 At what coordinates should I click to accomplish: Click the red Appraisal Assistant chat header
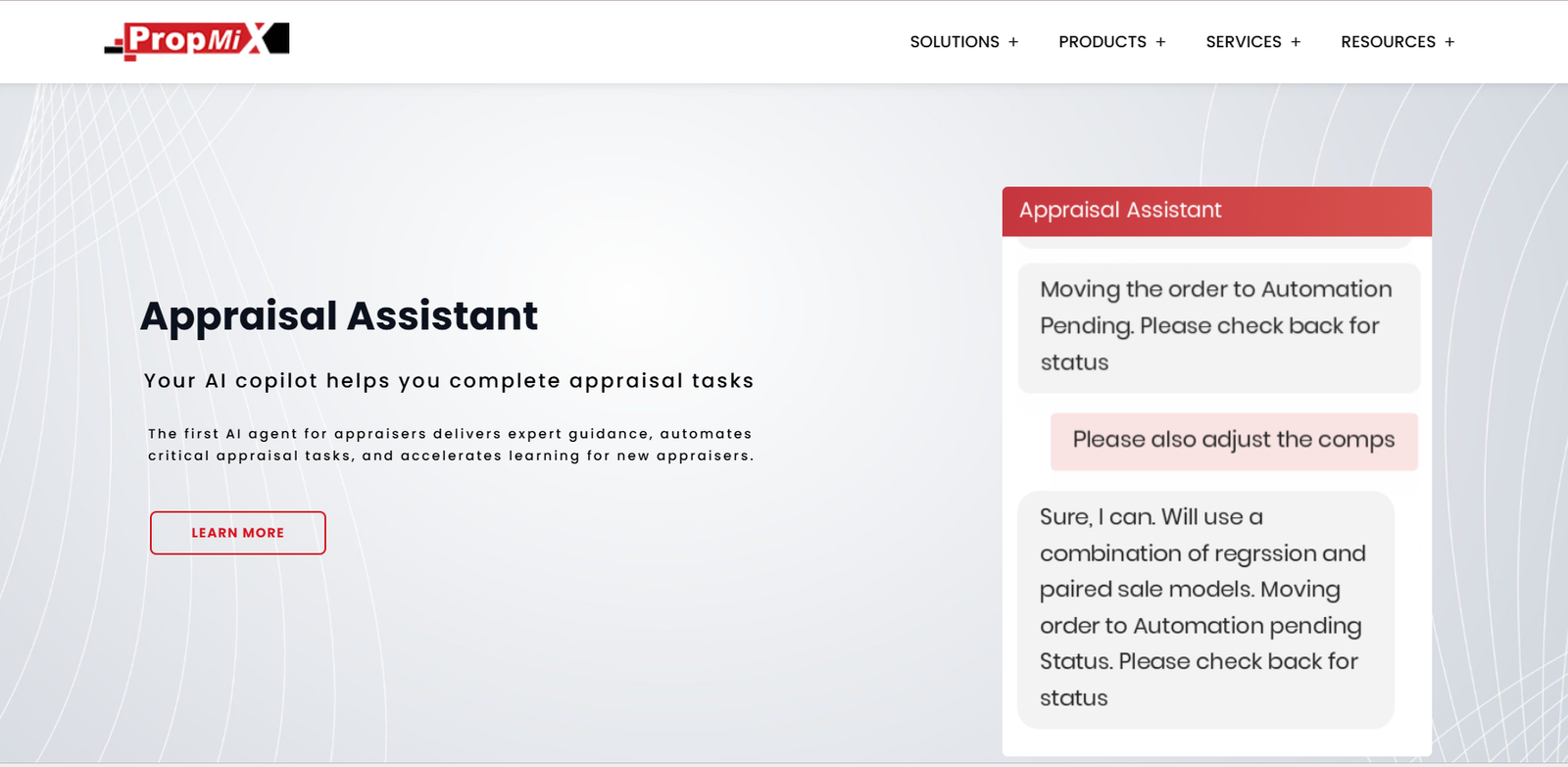pyautogui.click(x=1216, y=211)
